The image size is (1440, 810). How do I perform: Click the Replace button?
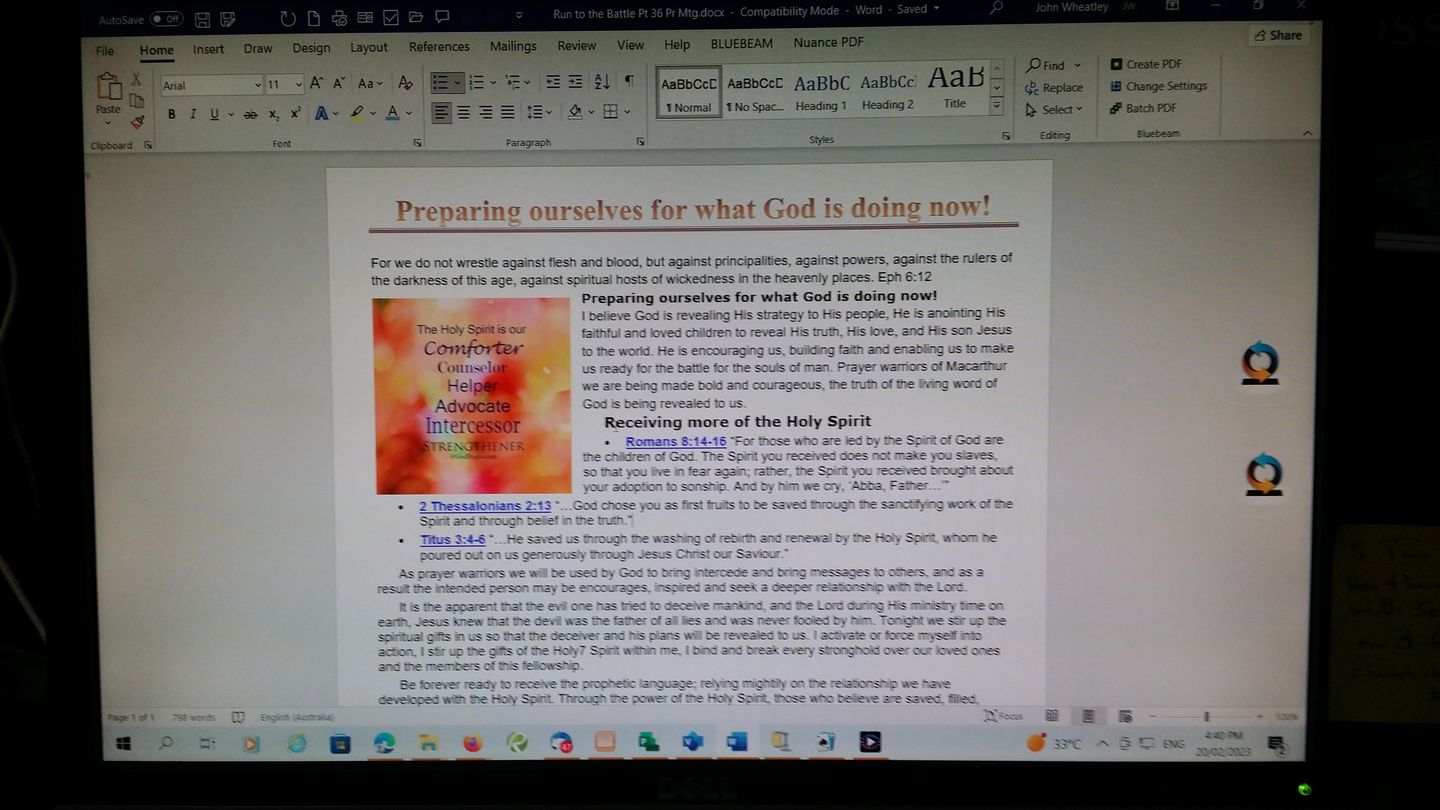pos(1054,87)
